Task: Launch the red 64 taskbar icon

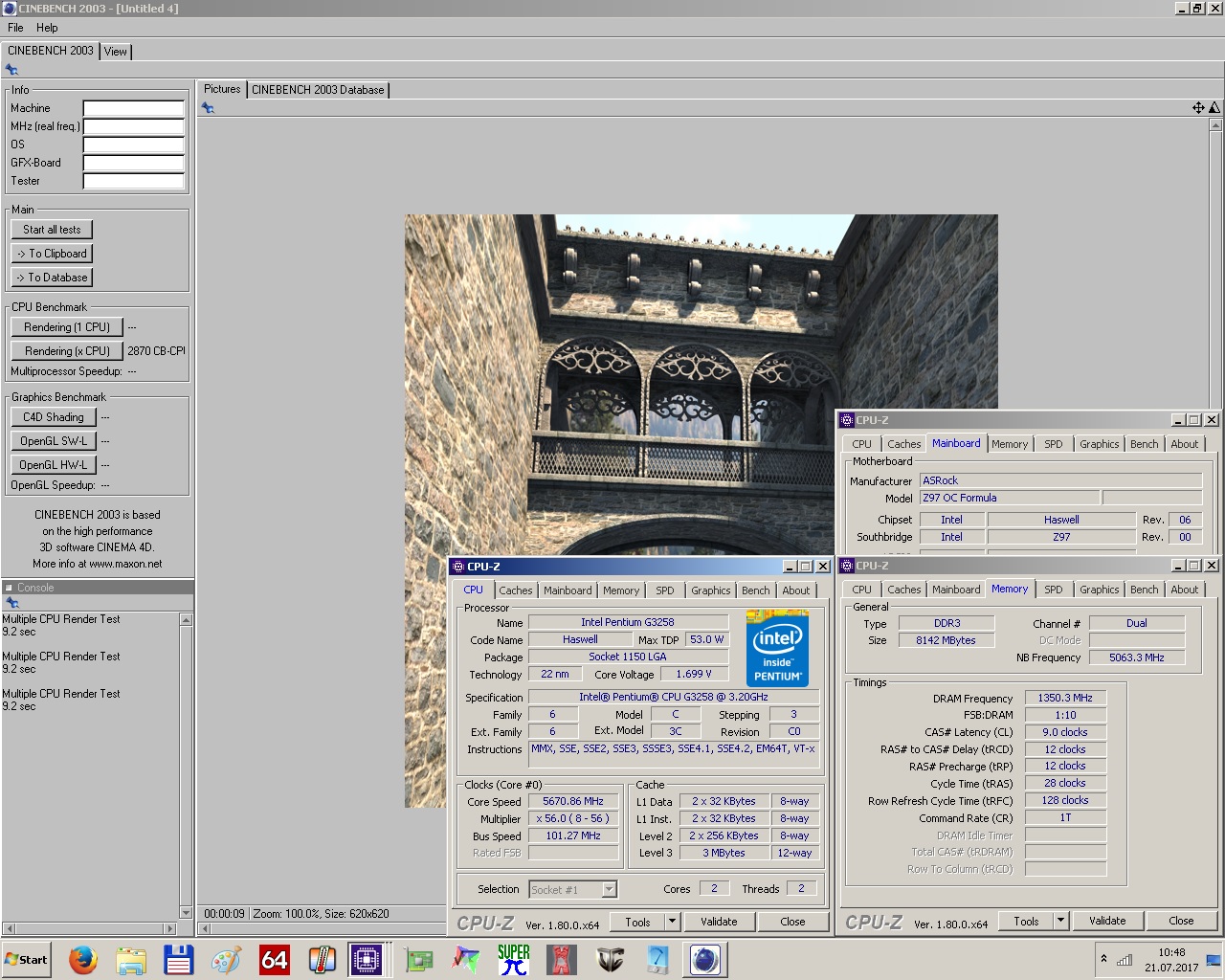Action: (x=275, y=959)
